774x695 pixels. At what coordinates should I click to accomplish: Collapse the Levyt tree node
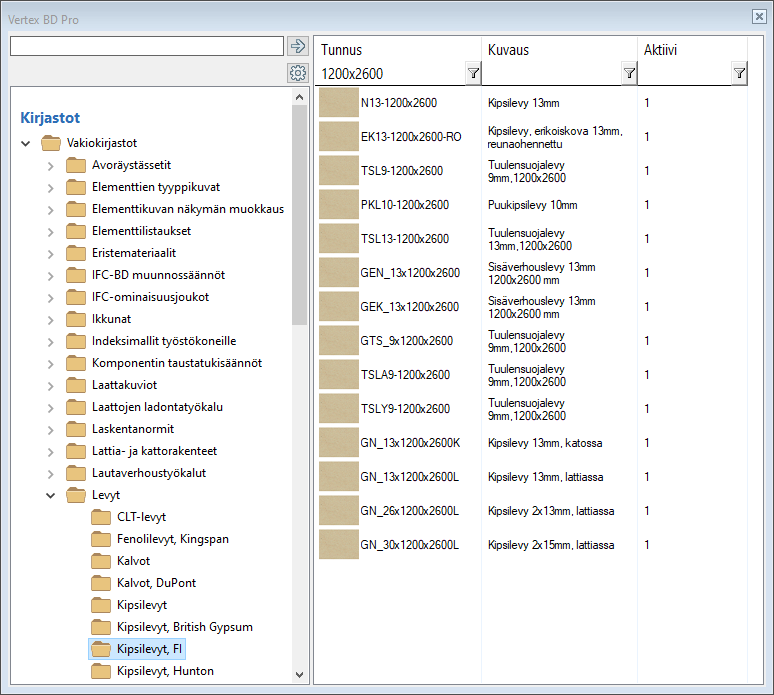tap(51, 495)
